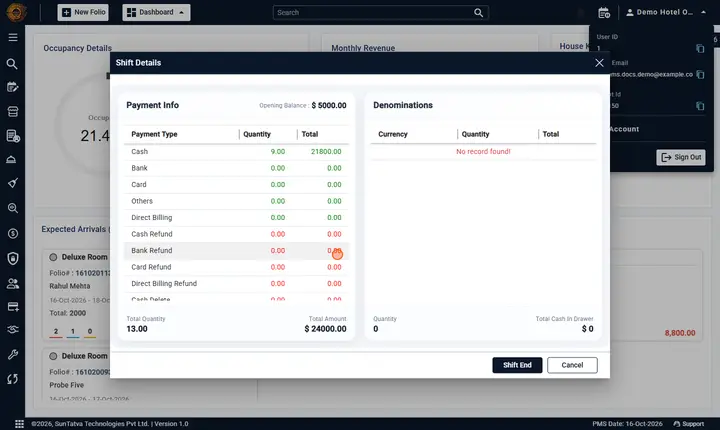Viewport: 720px width, 430px height.
Task: Click Account label in user menu
Action: coord(624,129)
